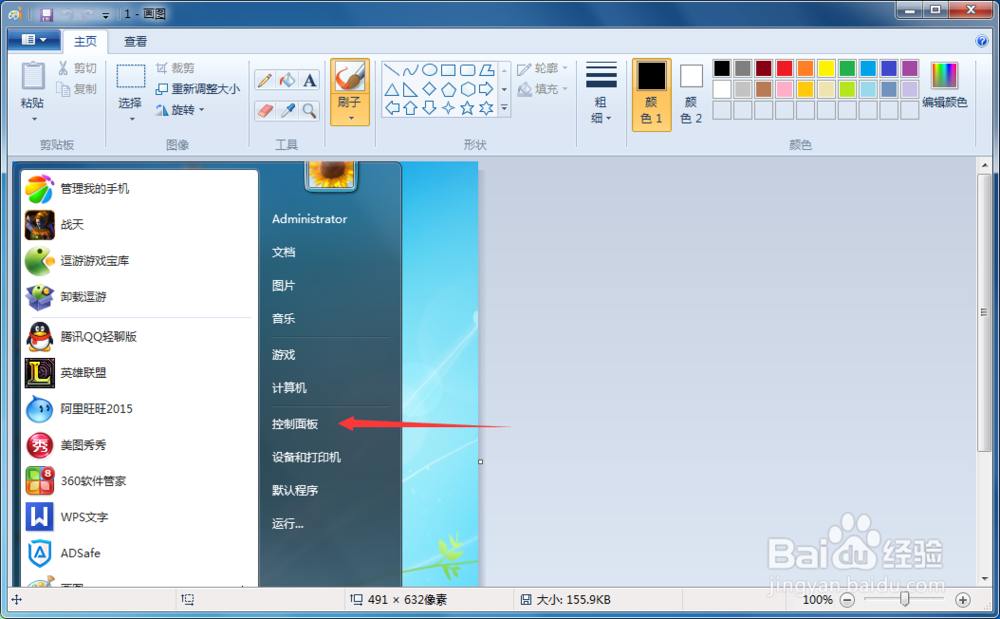
Task: Save the drawing via the quick-access floppy icon
Action: 46,14
